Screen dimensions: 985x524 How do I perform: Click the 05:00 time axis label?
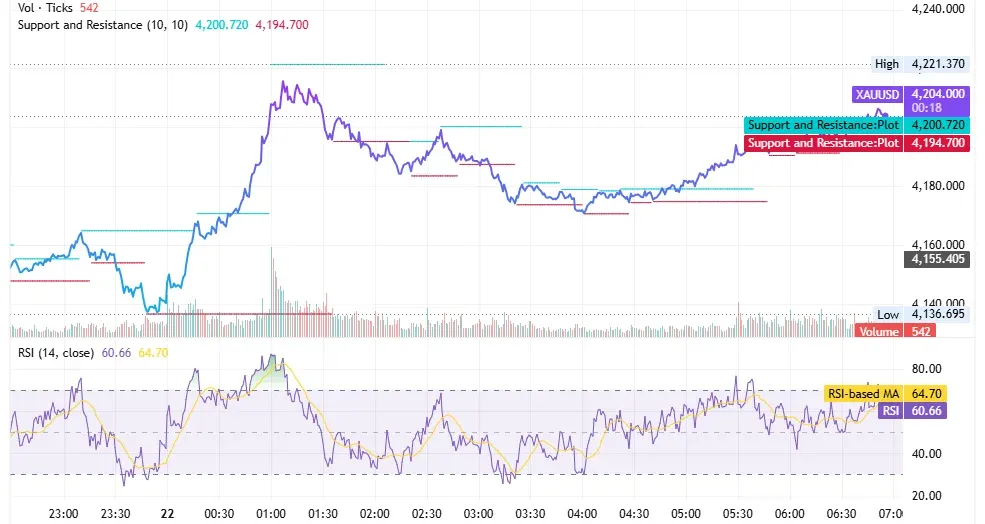[685, 514]
